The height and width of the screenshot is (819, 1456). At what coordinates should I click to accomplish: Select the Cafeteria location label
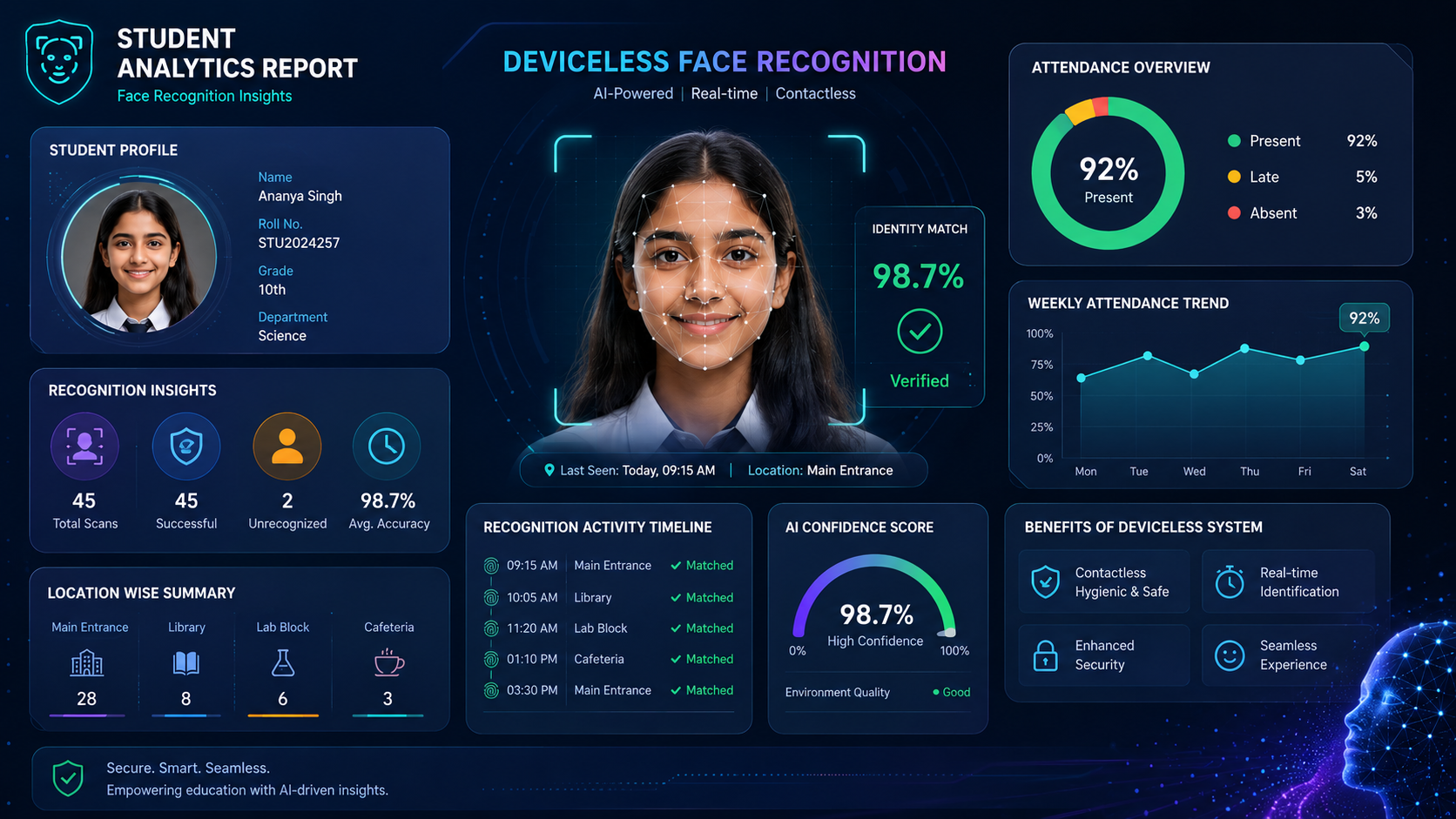tap(388, 628)
